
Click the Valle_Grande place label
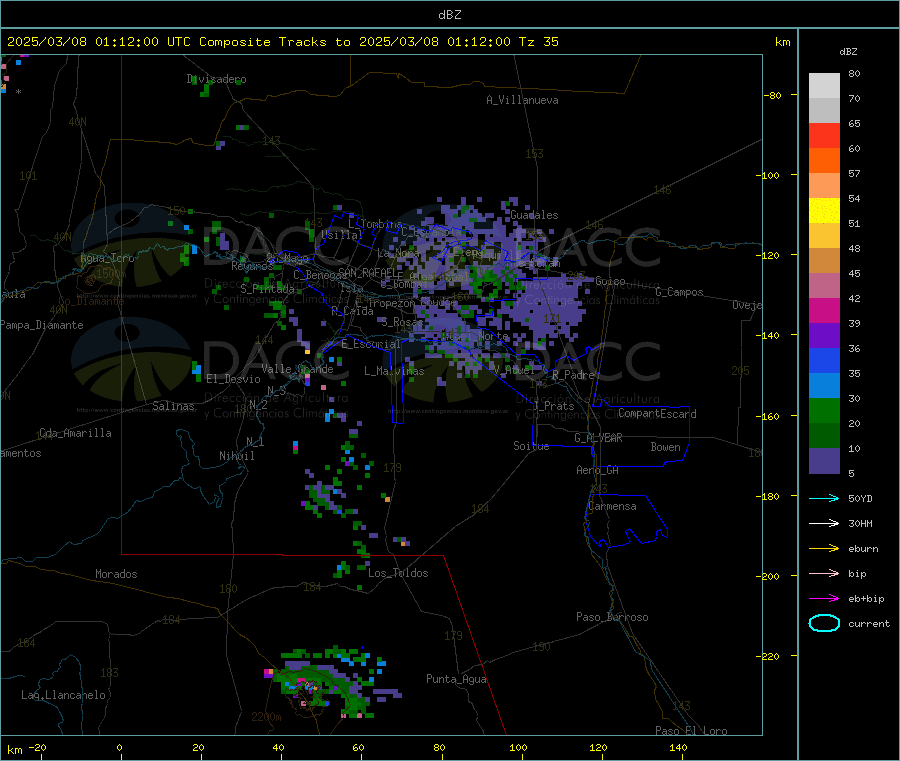pyautogui.click(x=297, y=369)
